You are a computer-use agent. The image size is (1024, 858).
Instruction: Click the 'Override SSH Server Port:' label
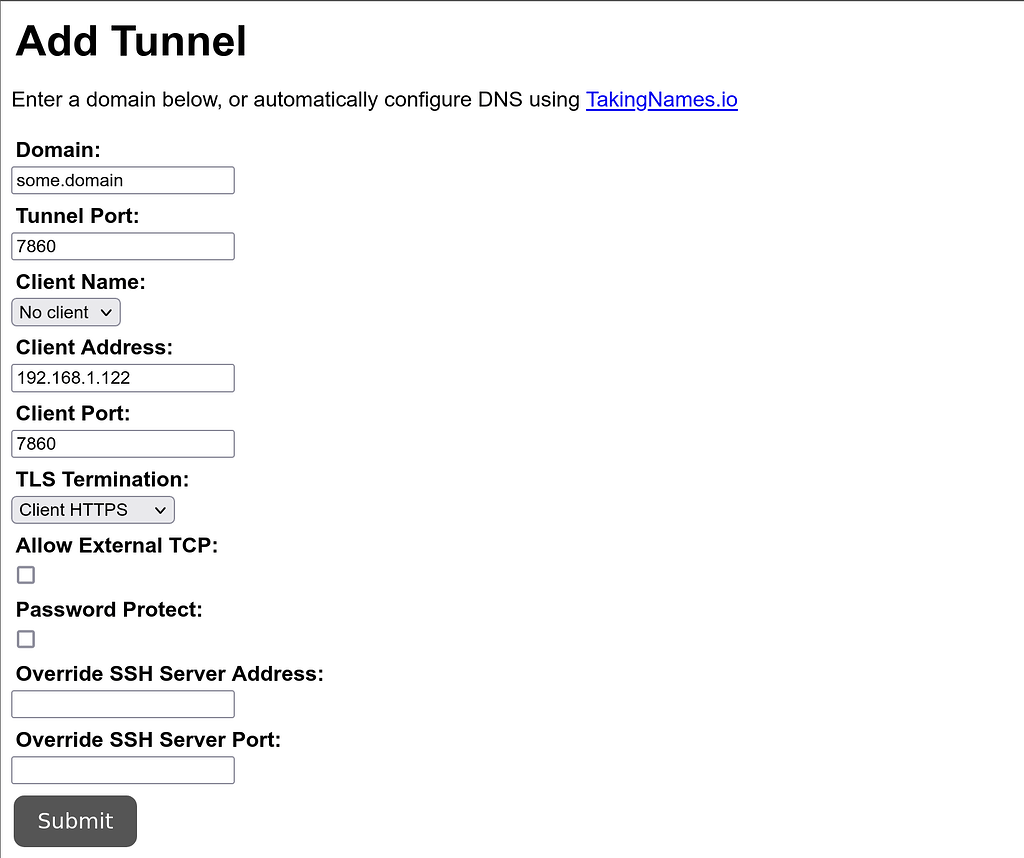tap(149, 740)
